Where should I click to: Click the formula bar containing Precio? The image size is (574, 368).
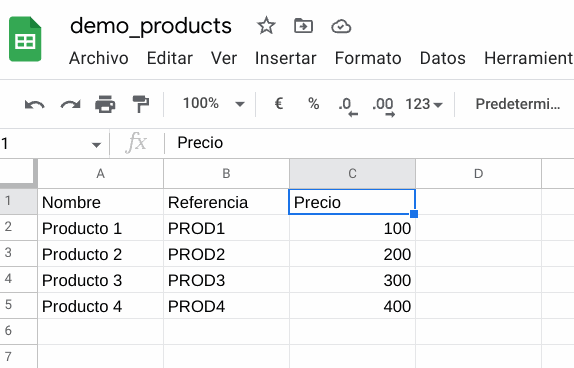click(x=370, y=143)
